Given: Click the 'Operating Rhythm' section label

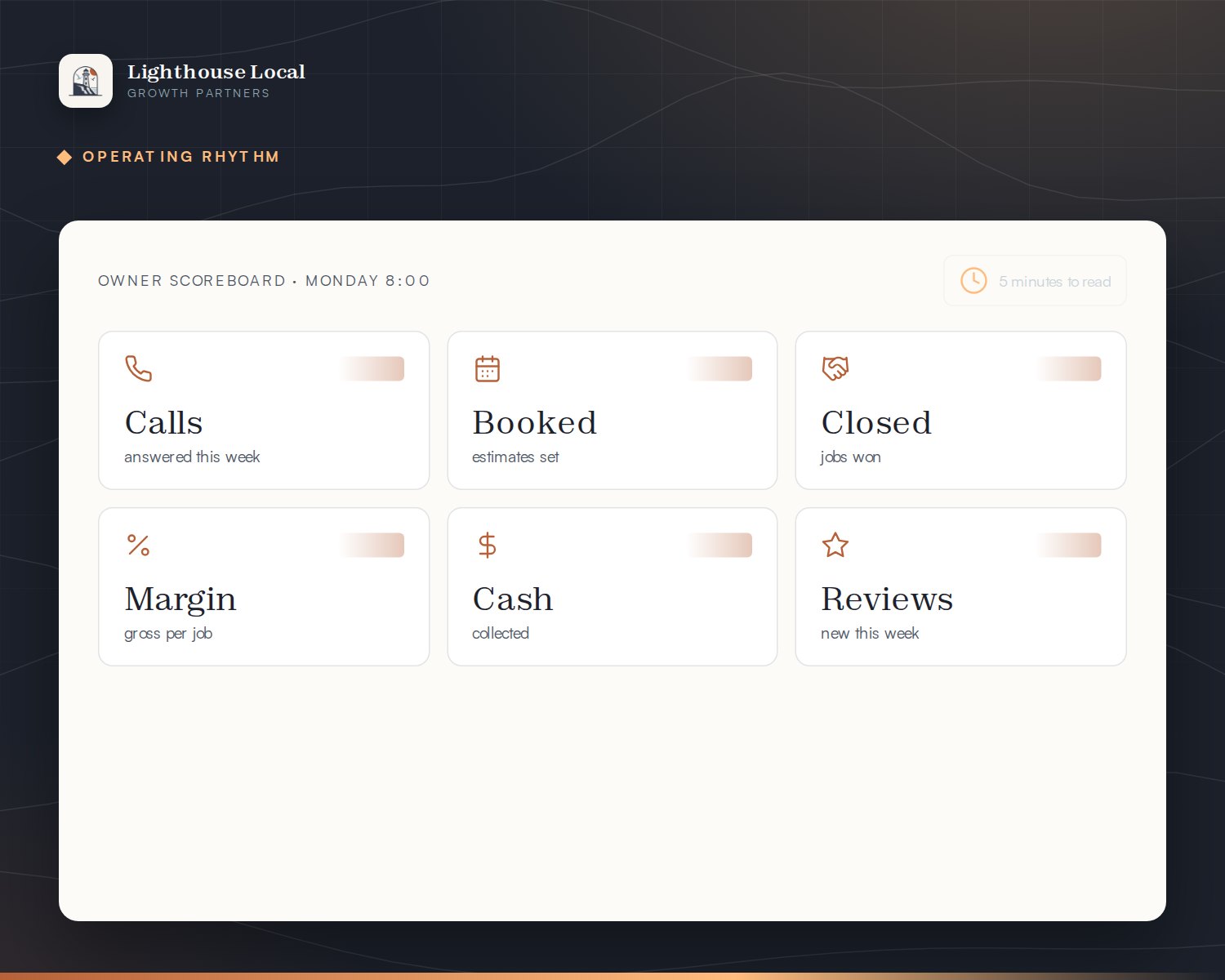Looking at the screenshot, I should (x=181, y=157).
